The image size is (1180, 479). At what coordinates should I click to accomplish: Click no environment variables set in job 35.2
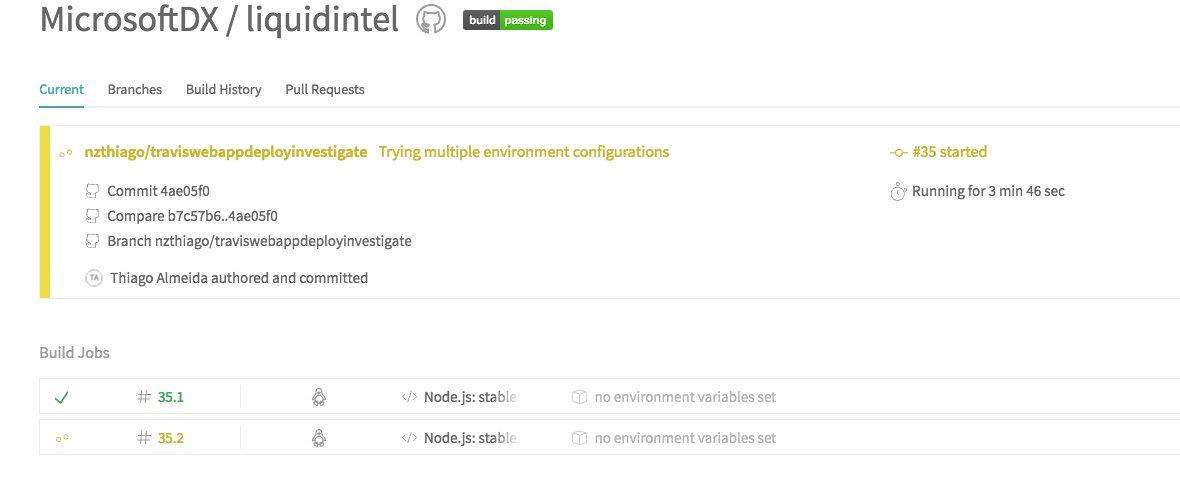point(685,438)
